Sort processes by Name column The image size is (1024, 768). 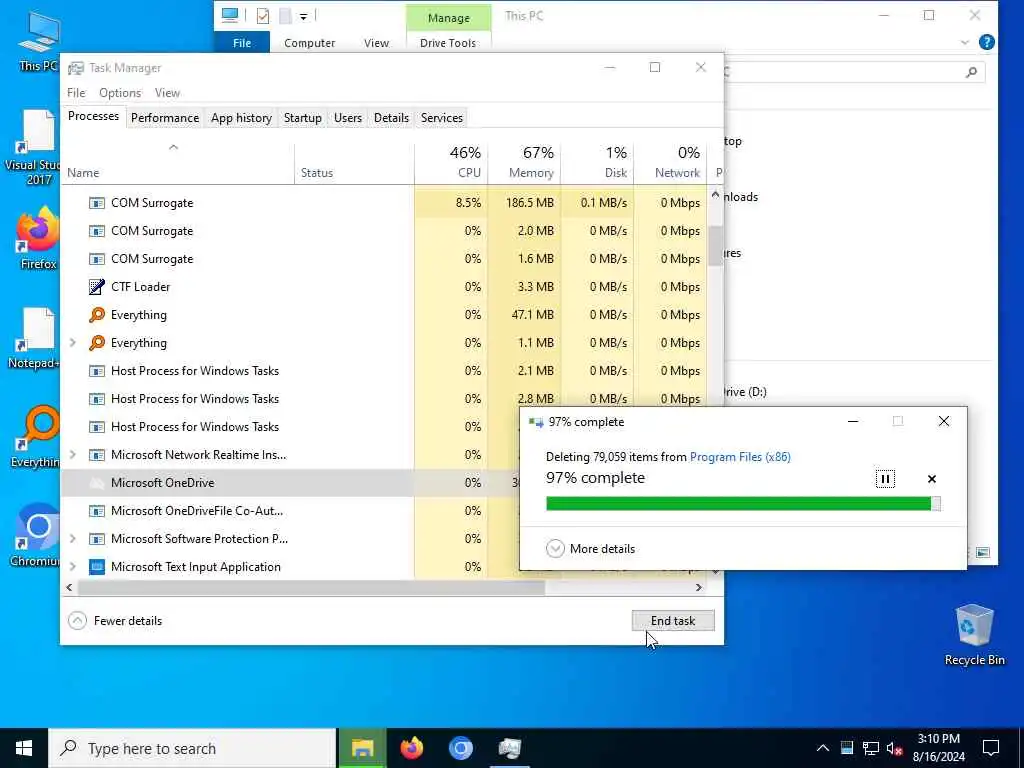click(178, 162)
